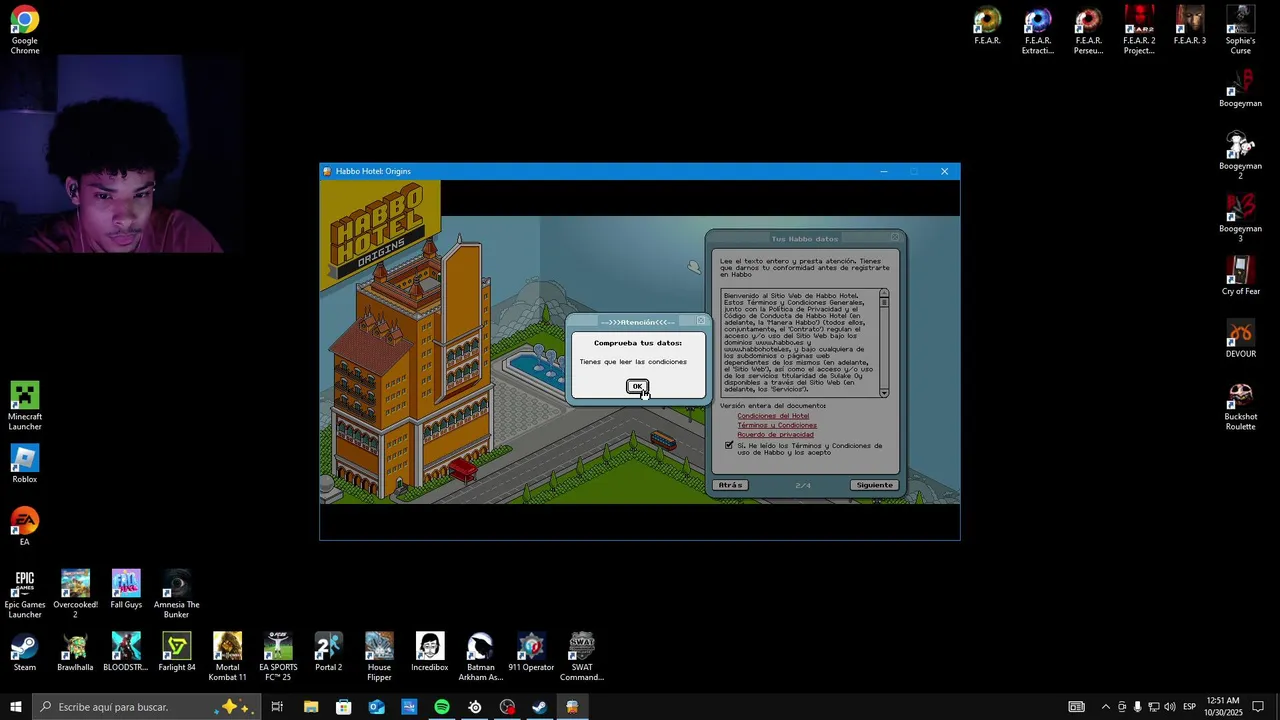This screenshot has height=720, width=1280.
Task: Click OK in the Atención dialog
Action: [637, 386]
